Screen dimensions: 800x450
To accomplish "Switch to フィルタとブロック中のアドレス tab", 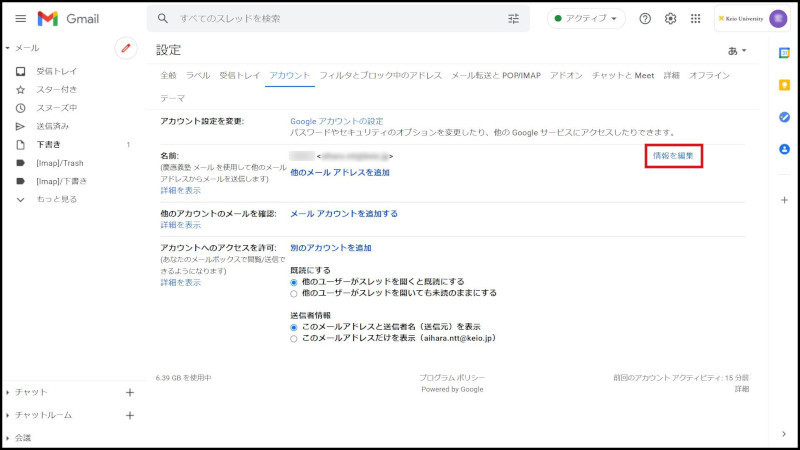I will pos(381,75).
